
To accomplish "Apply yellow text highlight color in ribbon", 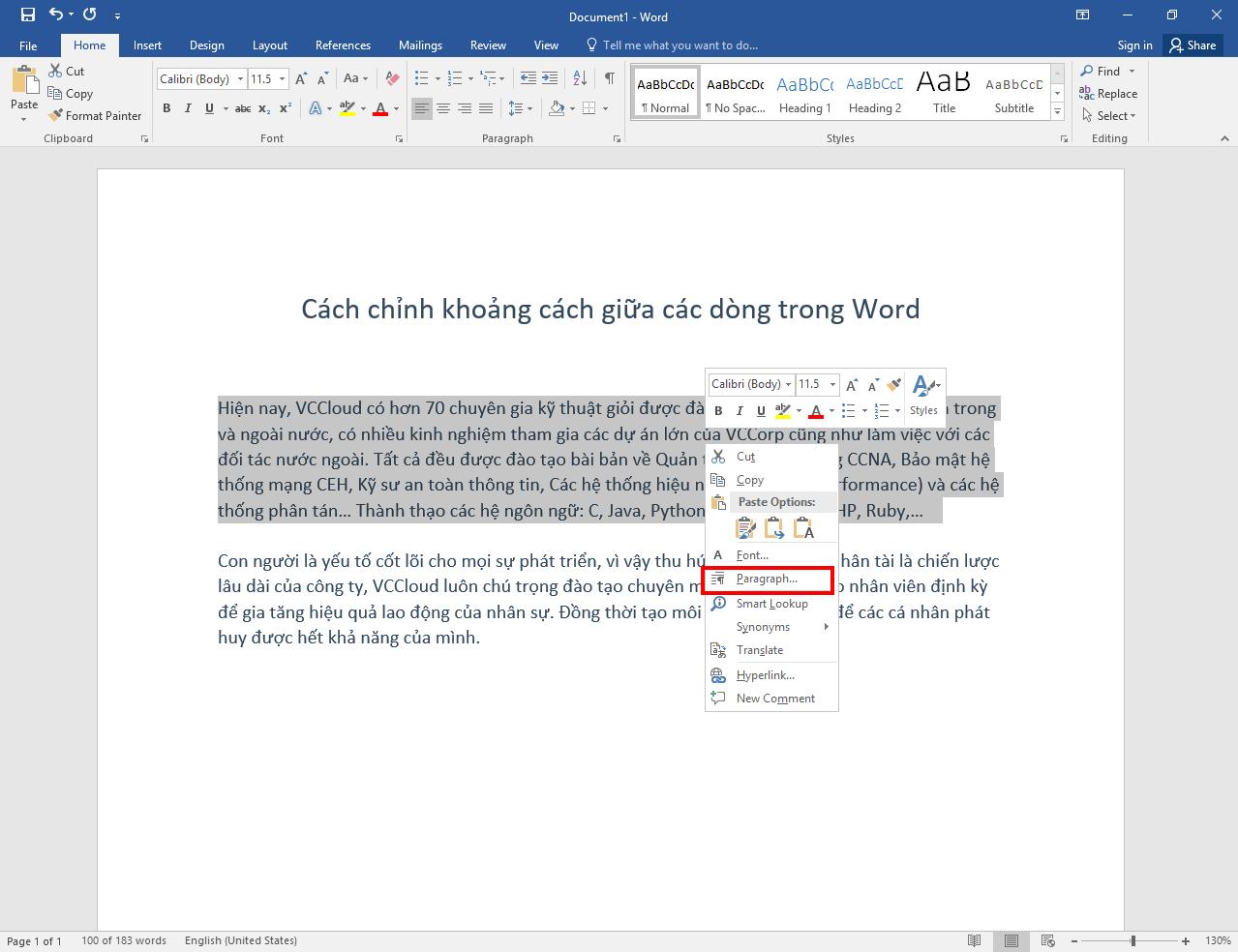I will [x=347, y=108].
